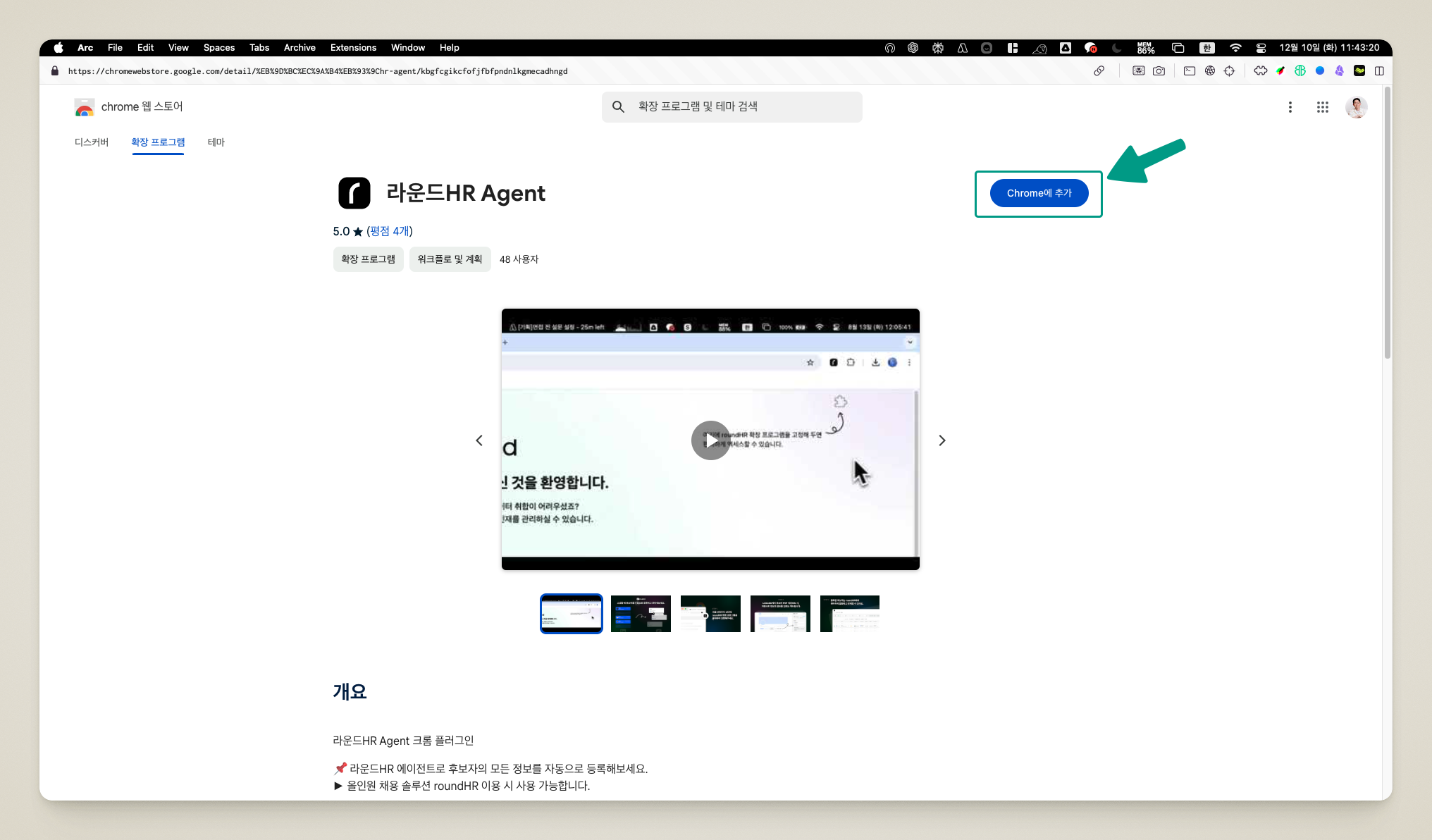
Task: Open the Extensions menu in menu bar
Action: [x=353, y=48]
